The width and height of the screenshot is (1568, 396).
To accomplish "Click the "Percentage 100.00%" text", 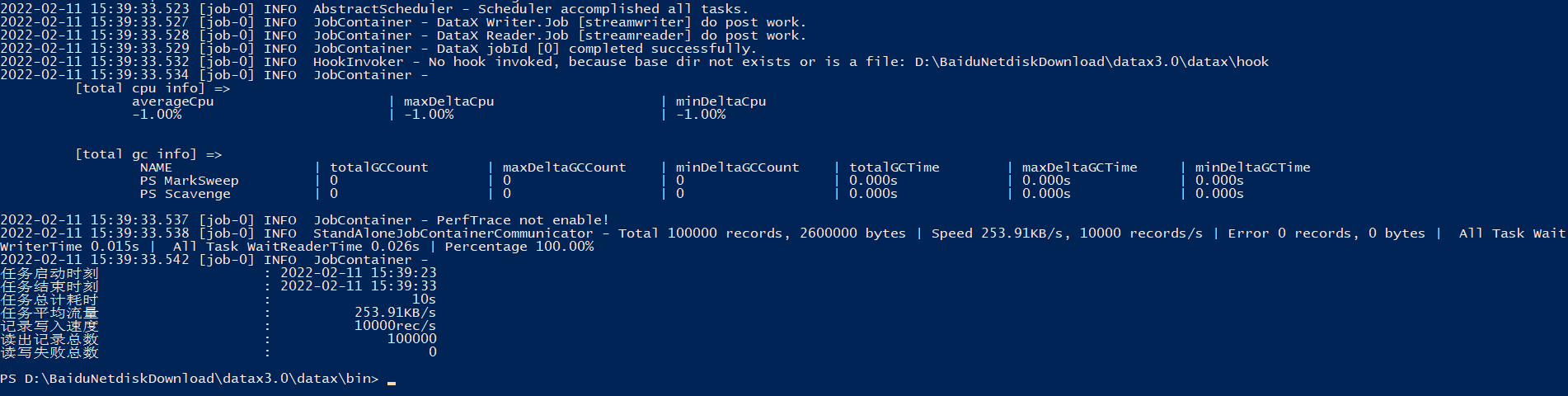I will pyautogui.click(x=519, y=247).
